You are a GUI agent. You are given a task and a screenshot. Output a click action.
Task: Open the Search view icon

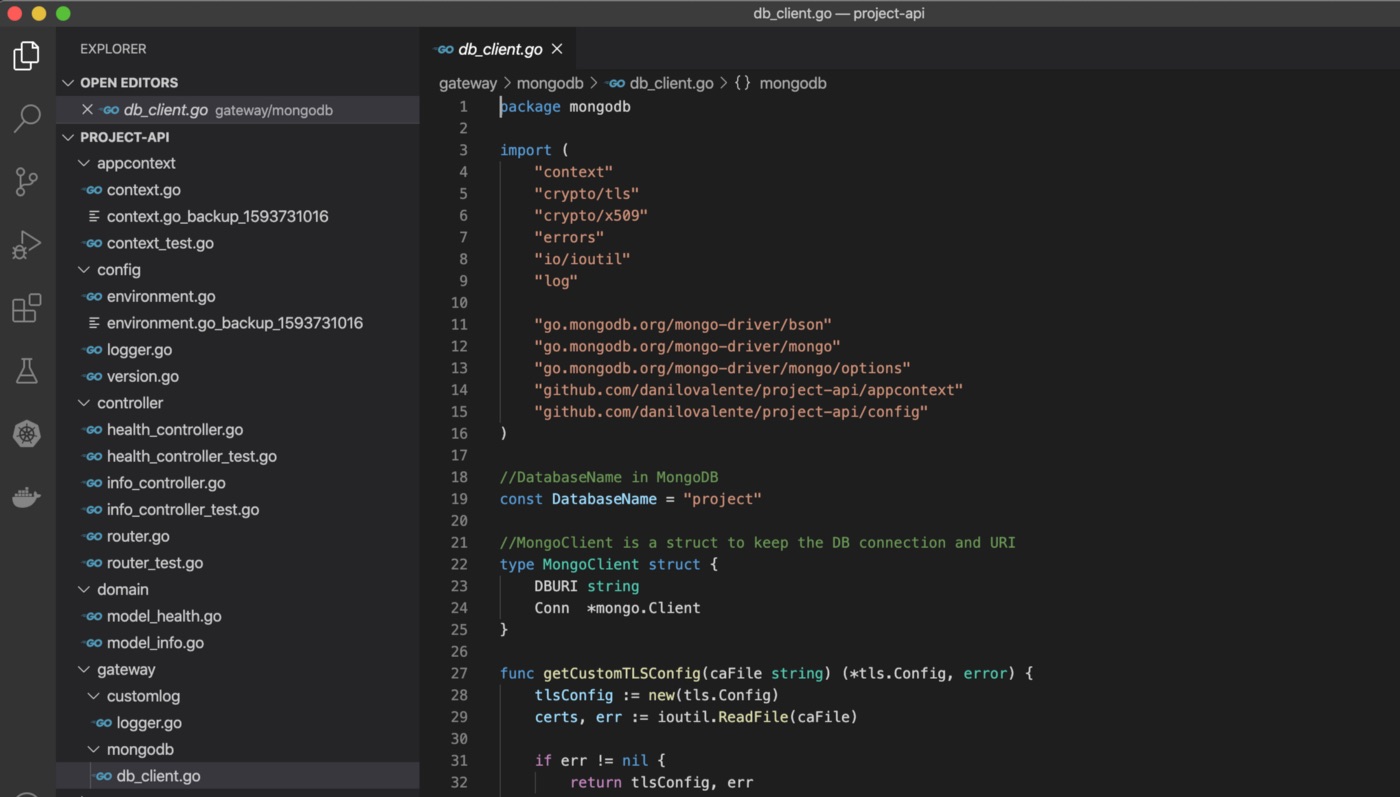click(27, 118)
